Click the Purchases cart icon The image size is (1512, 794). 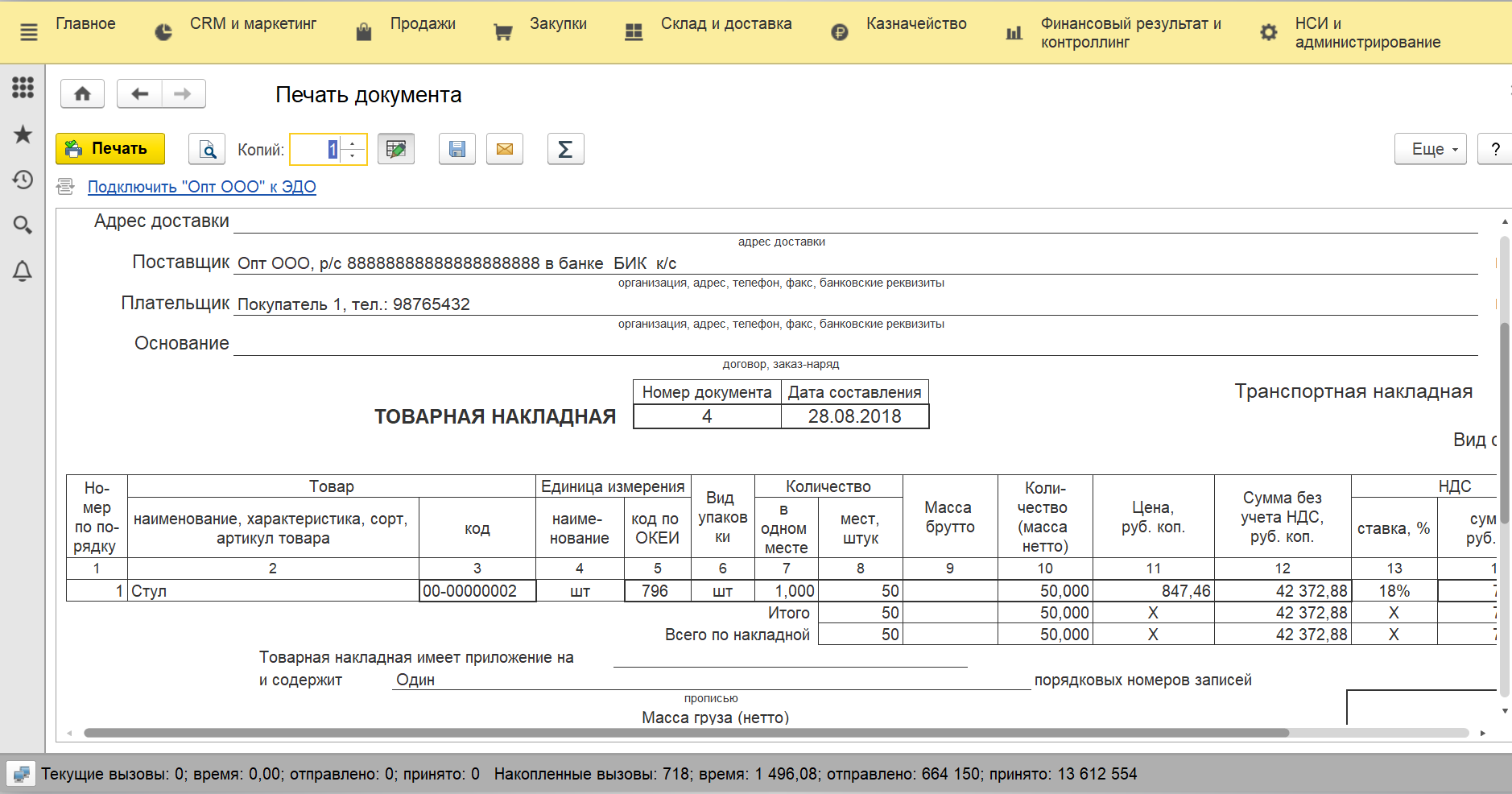click(x=503, y=32)
